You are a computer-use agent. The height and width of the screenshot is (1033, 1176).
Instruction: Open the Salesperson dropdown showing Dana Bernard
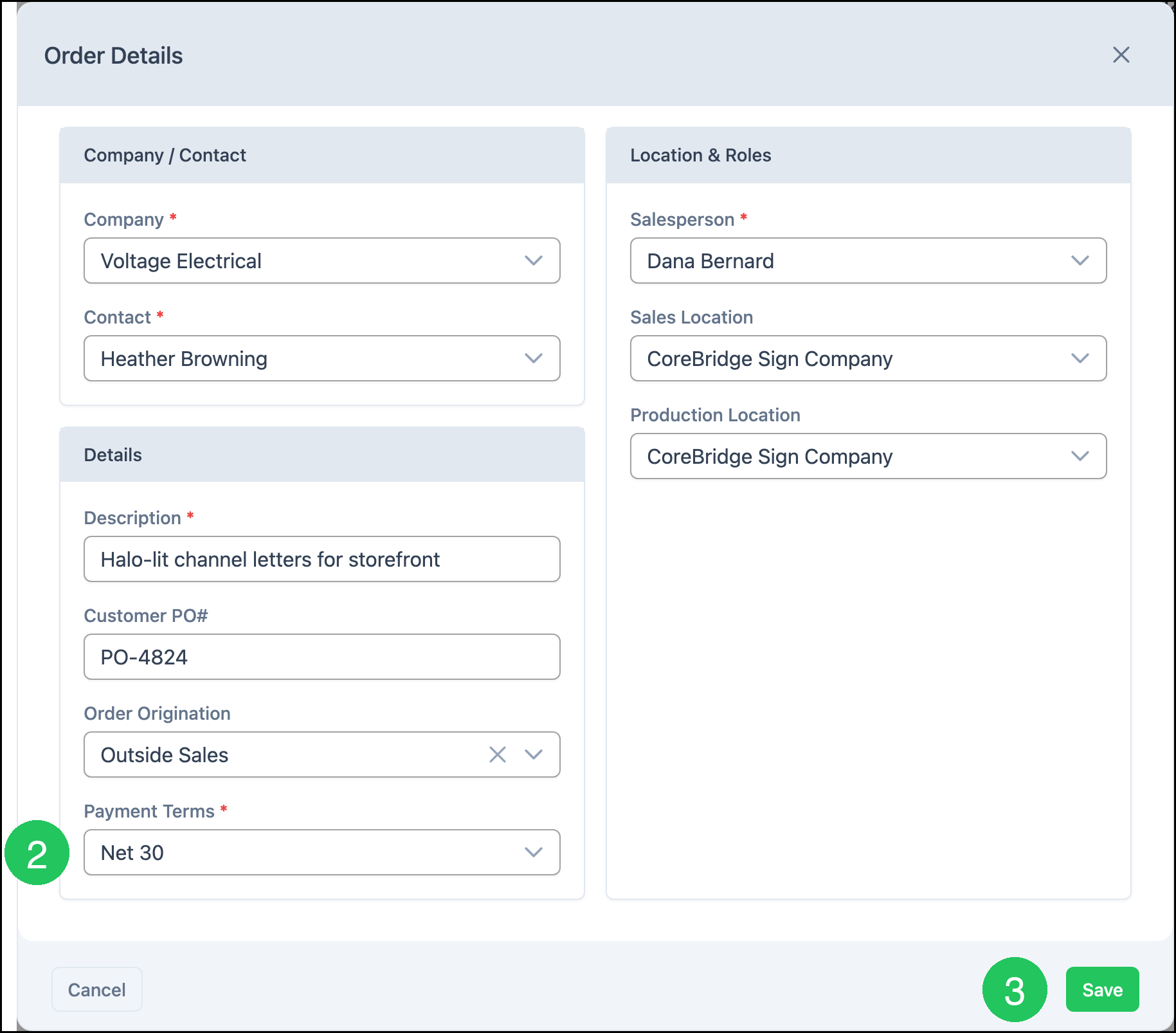868,261
